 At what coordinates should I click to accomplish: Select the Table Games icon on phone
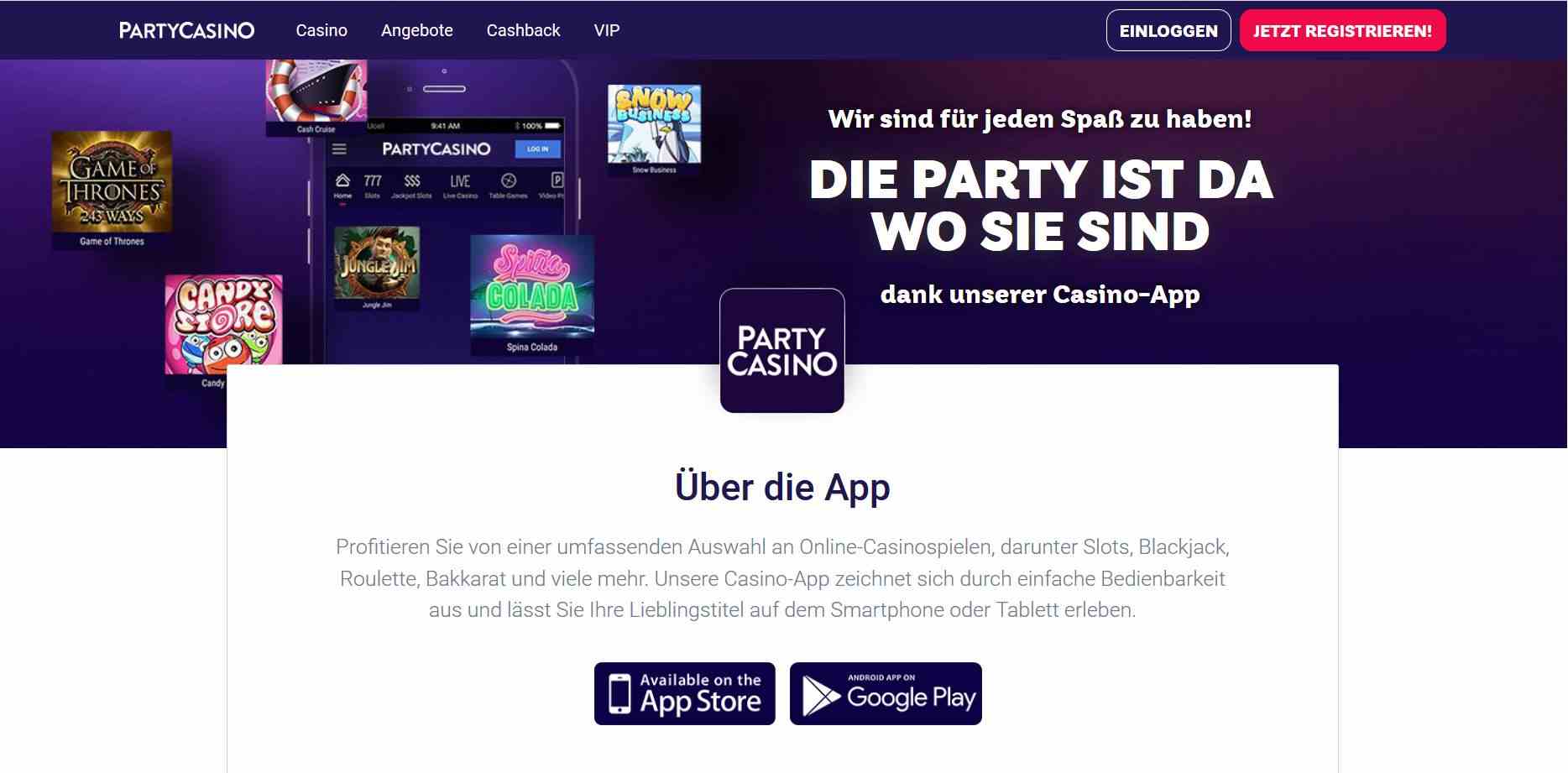(x=508, y=186)
